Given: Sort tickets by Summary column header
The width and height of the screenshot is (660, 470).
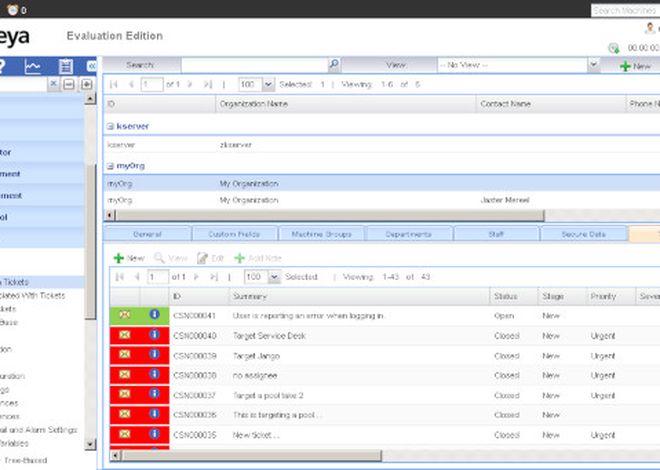Looking at the screenshot, I should coord(359,296).
